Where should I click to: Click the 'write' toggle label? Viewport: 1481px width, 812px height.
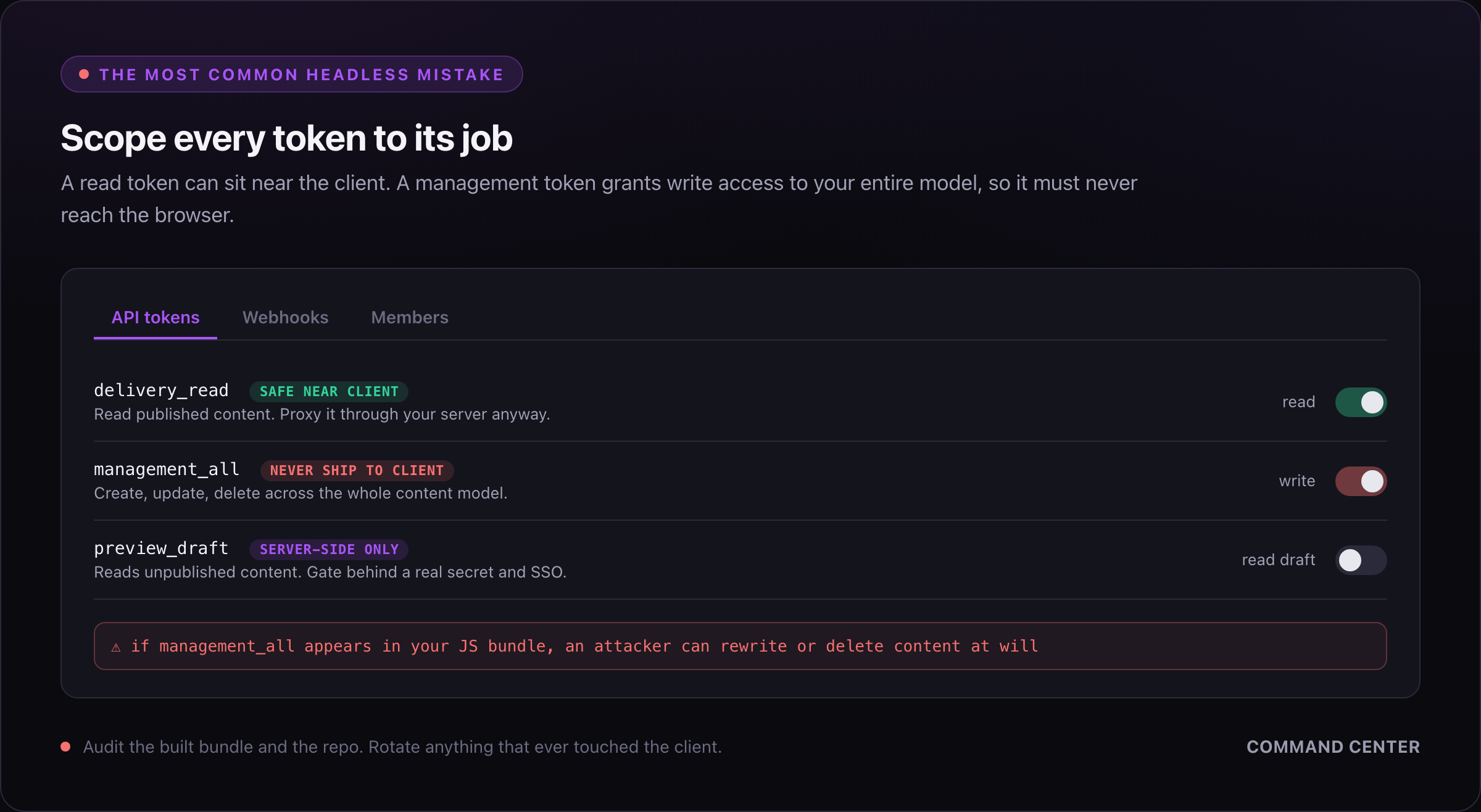click(1296, 481)
